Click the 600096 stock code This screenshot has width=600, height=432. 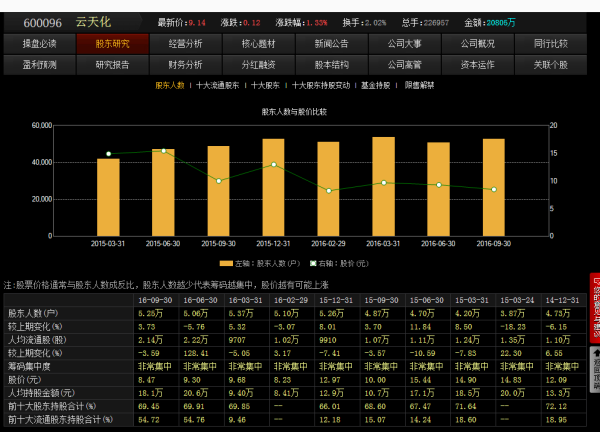pyautogui.click(x=42, y=23)
